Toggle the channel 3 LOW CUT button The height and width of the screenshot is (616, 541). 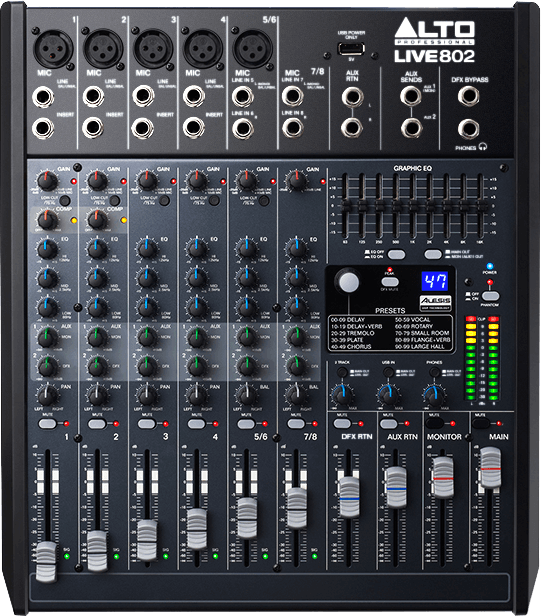click(164, 201)
